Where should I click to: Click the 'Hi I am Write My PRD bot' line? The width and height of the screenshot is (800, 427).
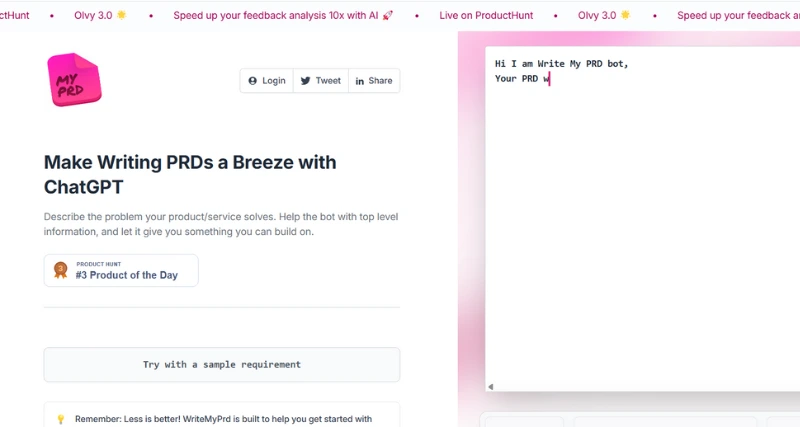pos(562,64)
